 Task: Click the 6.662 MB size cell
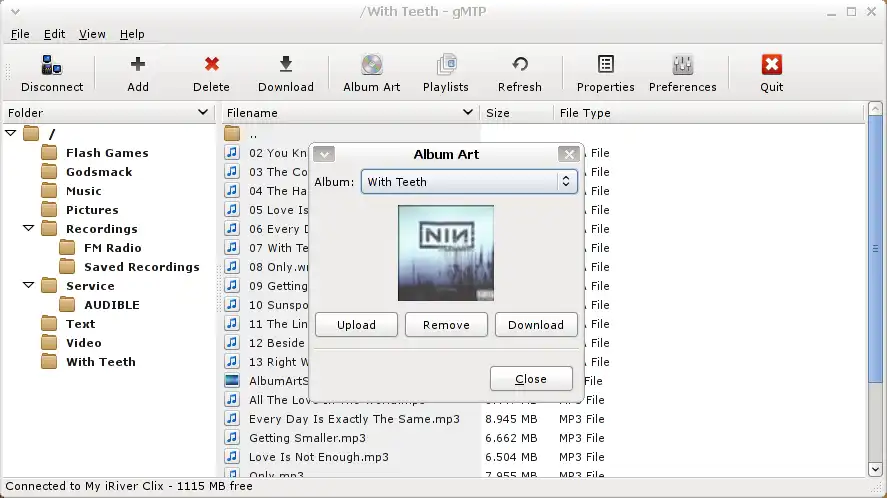511,438
